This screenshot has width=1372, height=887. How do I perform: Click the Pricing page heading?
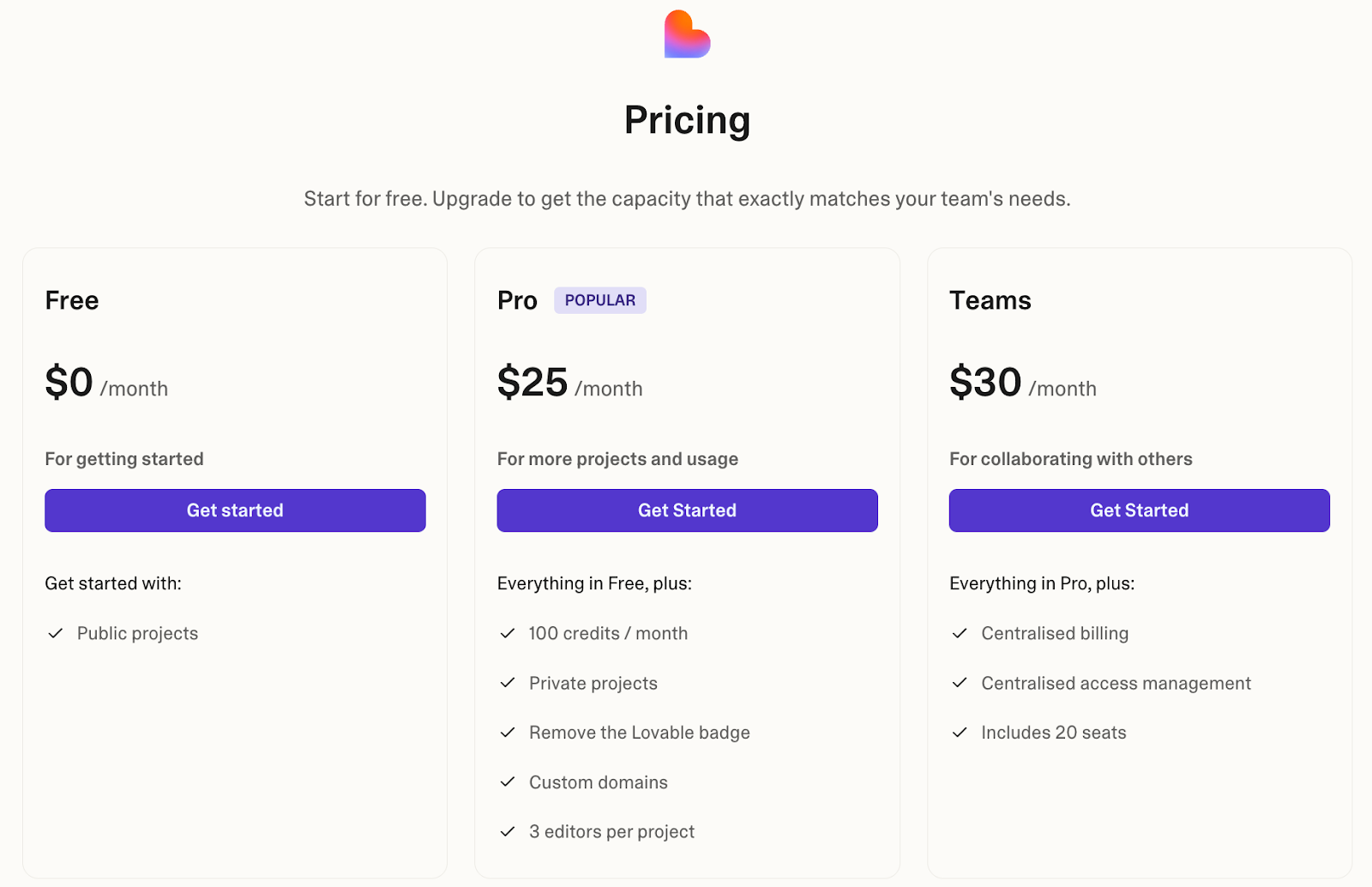click(687, 120)
